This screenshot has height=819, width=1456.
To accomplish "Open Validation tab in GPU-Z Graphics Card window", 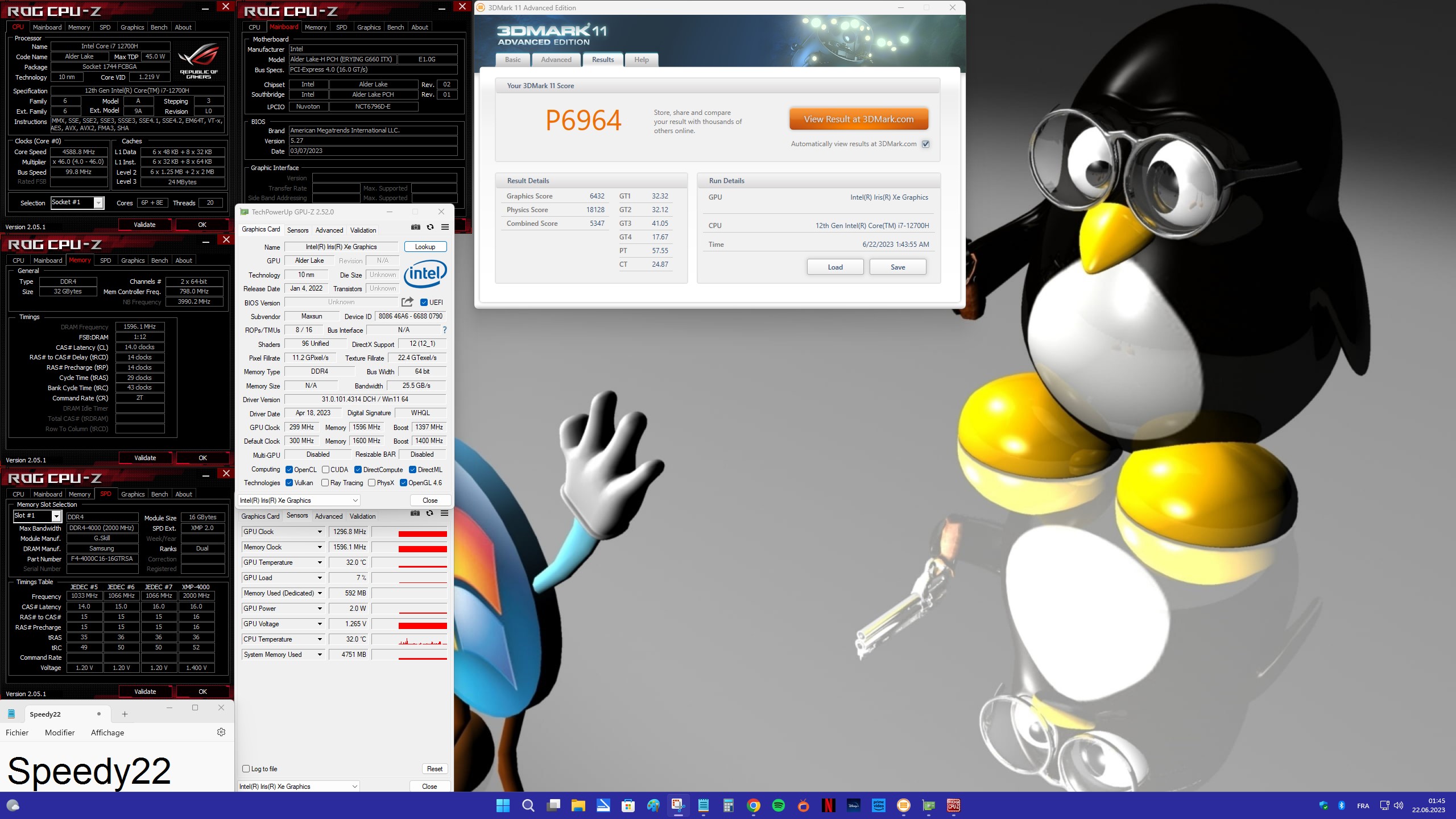I will (363, 230).
